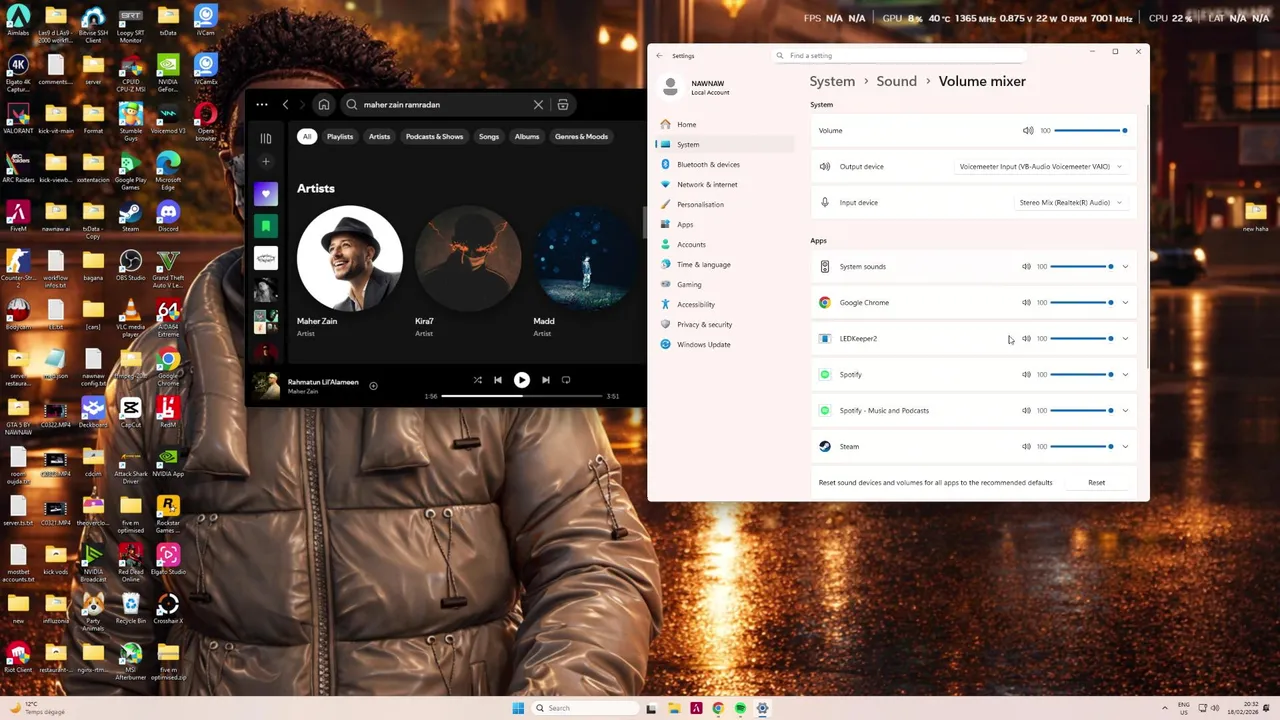Select OBS Studio desktop icon
The image size is (1280, 720).
pyautogui.click(x=130, y=268)
